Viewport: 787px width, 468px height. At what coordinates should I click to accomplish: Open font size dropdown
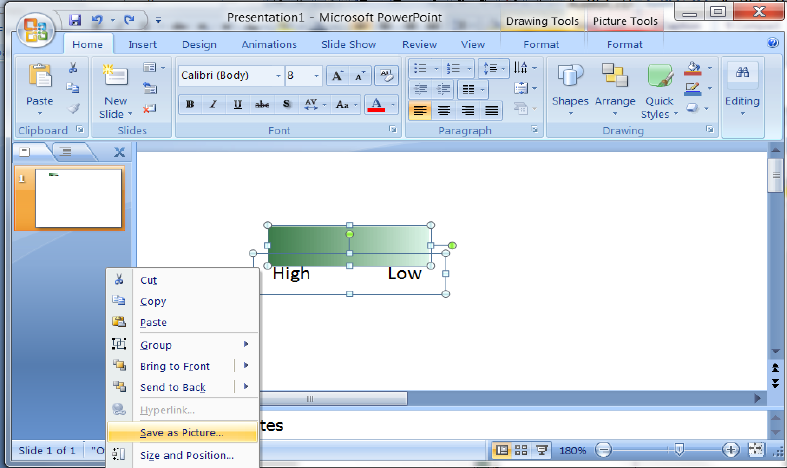tap(316, 76)
